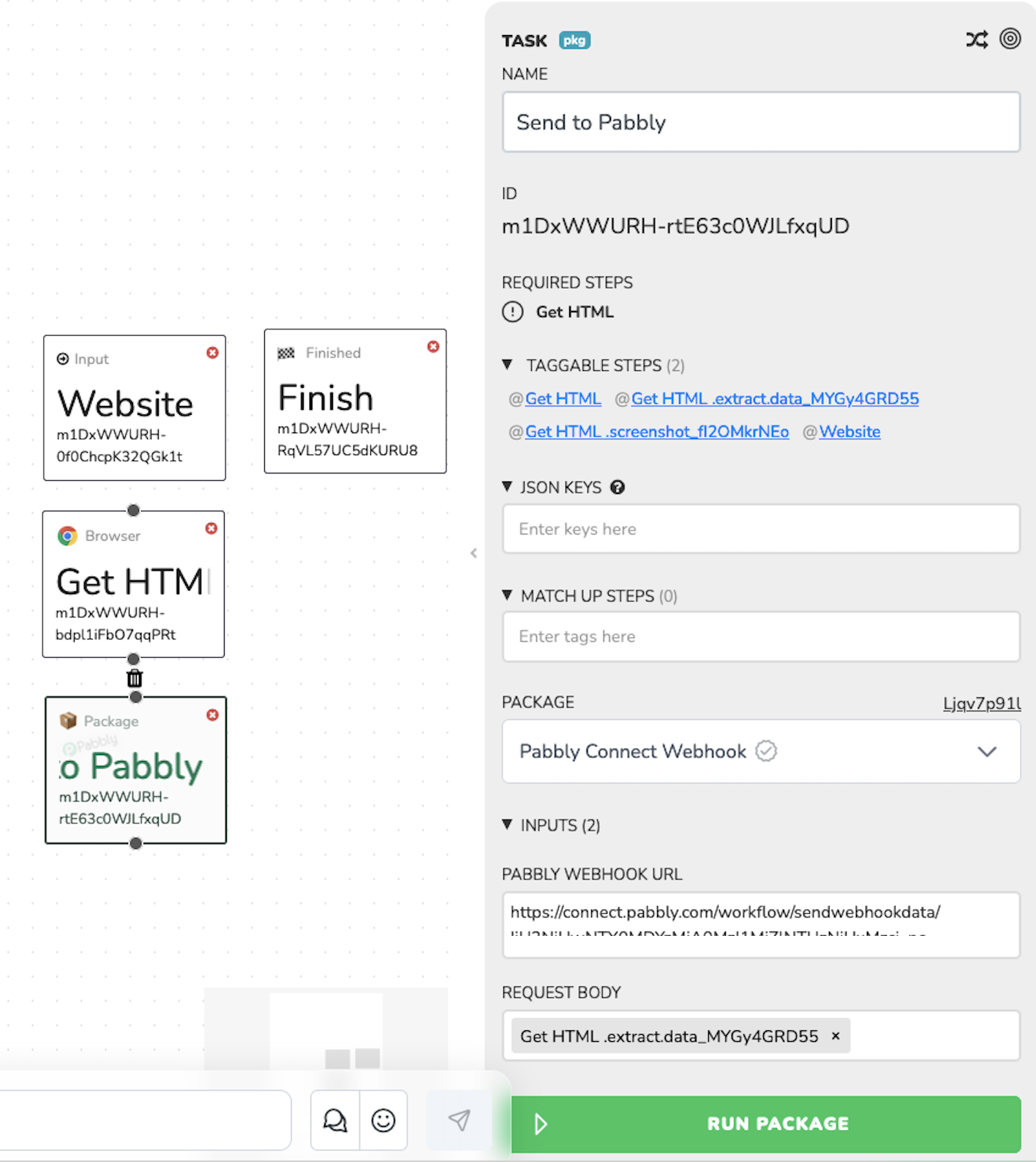
Task: Click the Get HTML .screenshot_fI2OMkrNEo link
Action: pyautogui.click(x=657, y=432)
